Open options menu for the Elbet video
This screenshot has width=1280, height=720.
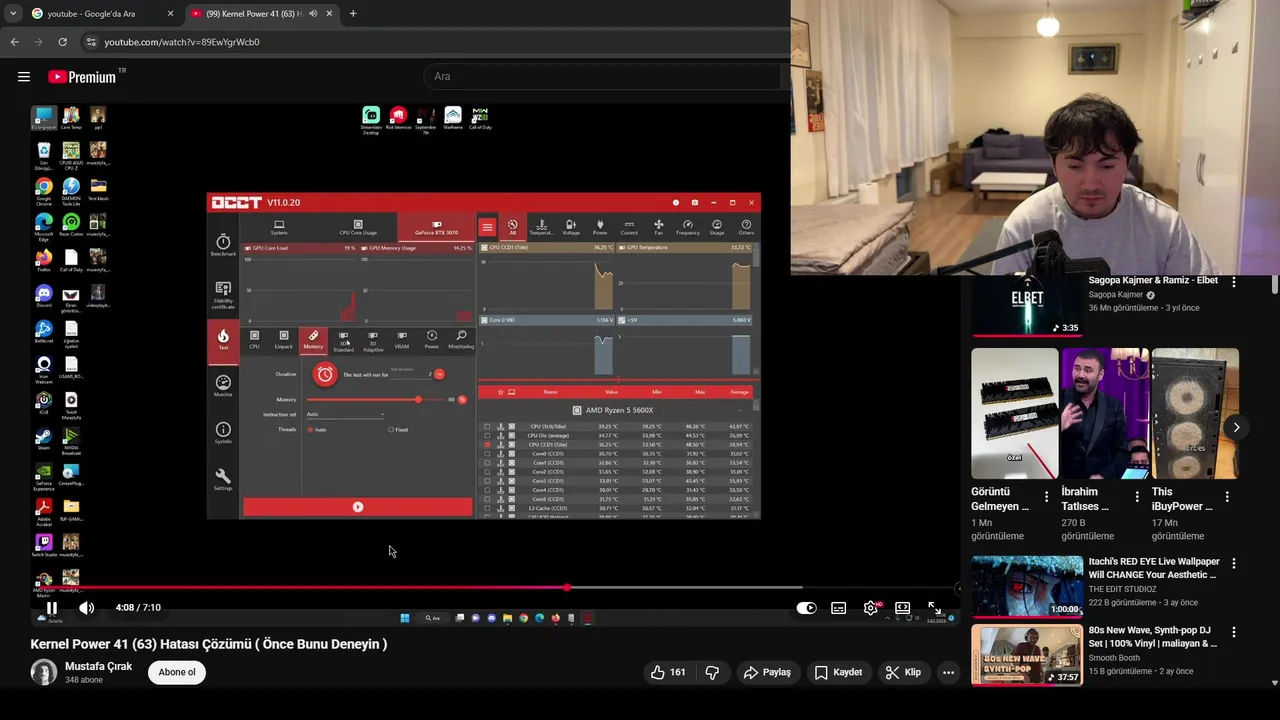pos(1233,283)
